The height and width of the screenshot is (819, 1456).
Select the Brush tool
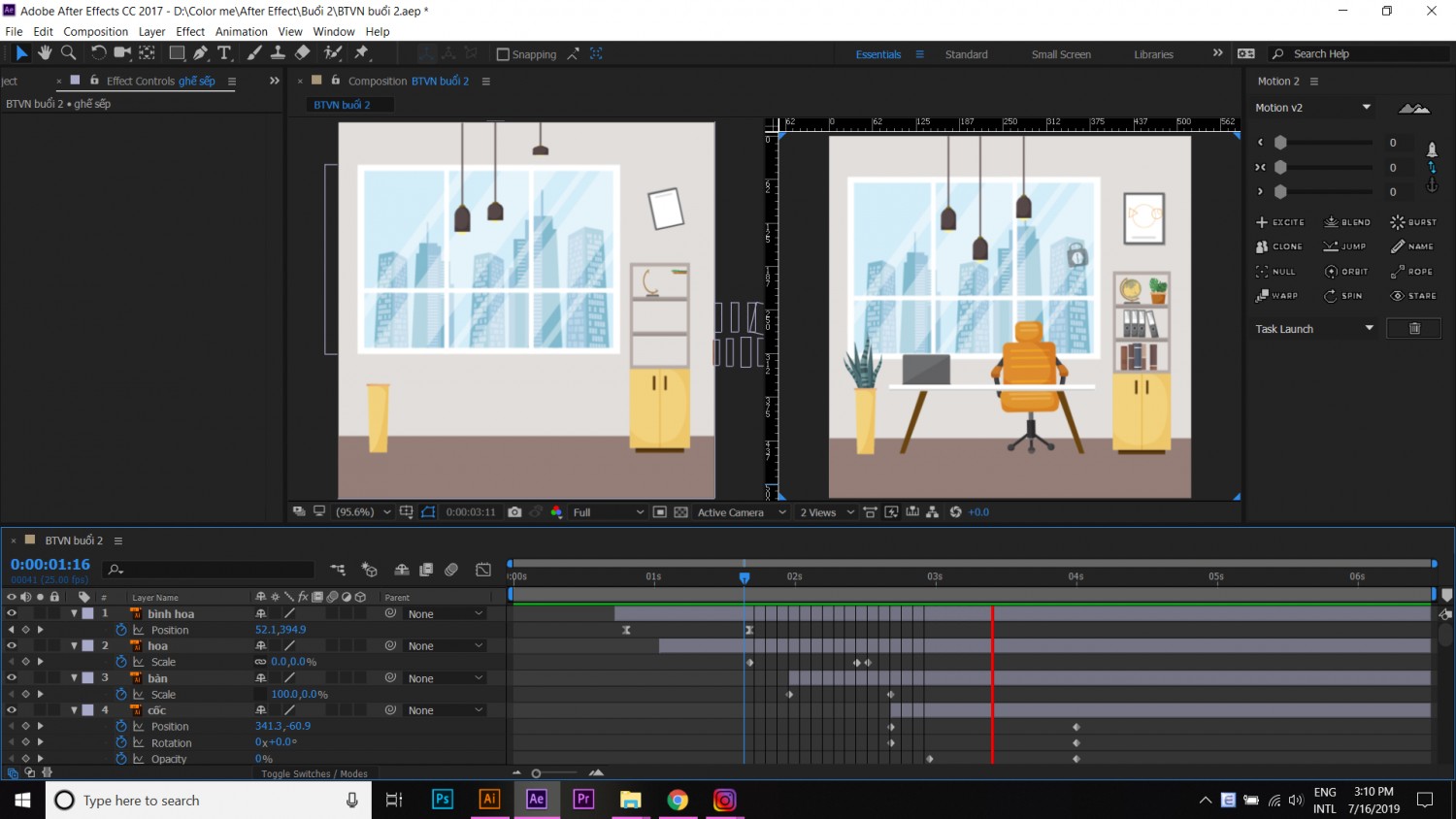coord(254,53)
